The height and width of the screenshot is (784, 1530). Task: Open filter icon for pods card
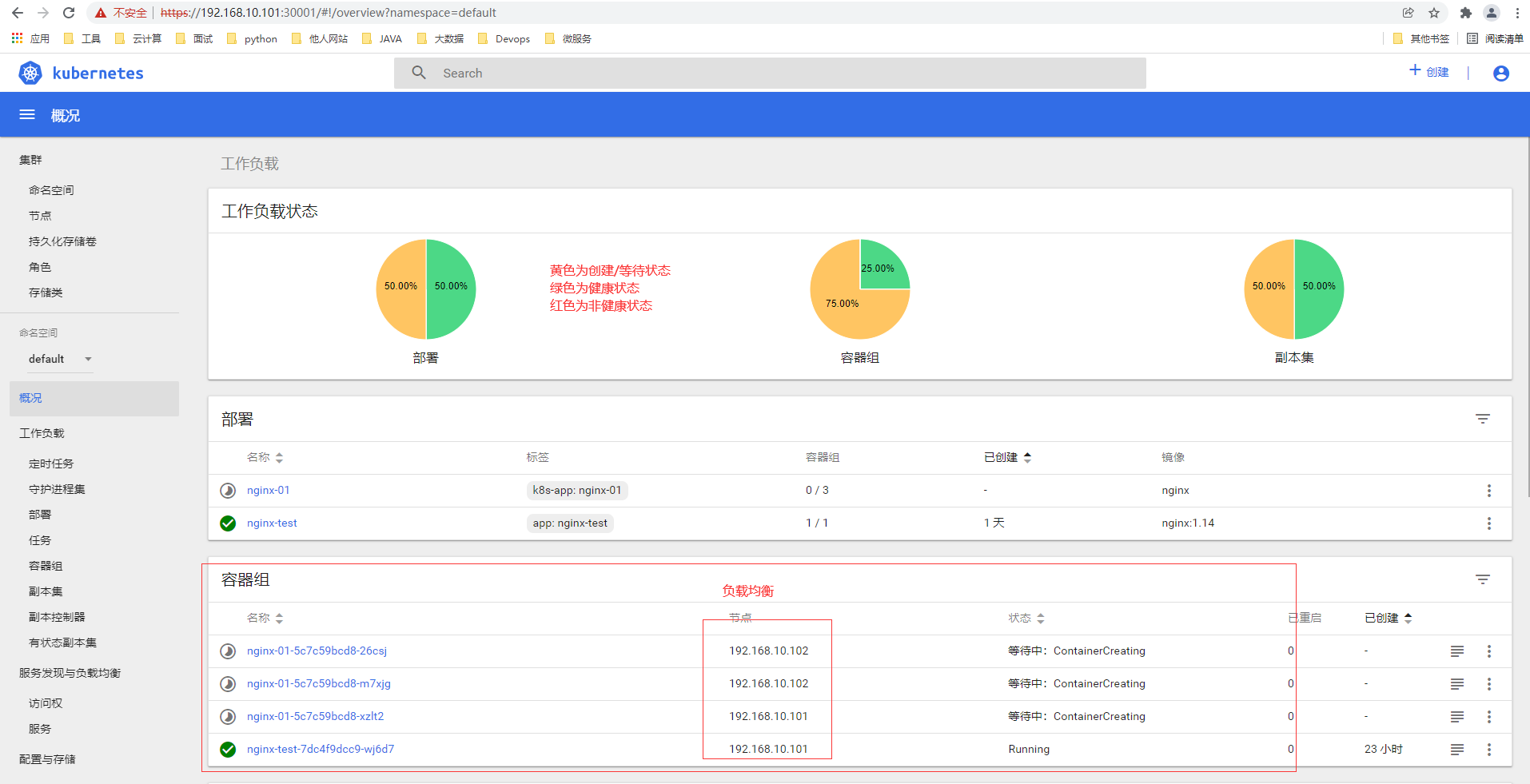pyautogui.click(x=1483, y=579)
